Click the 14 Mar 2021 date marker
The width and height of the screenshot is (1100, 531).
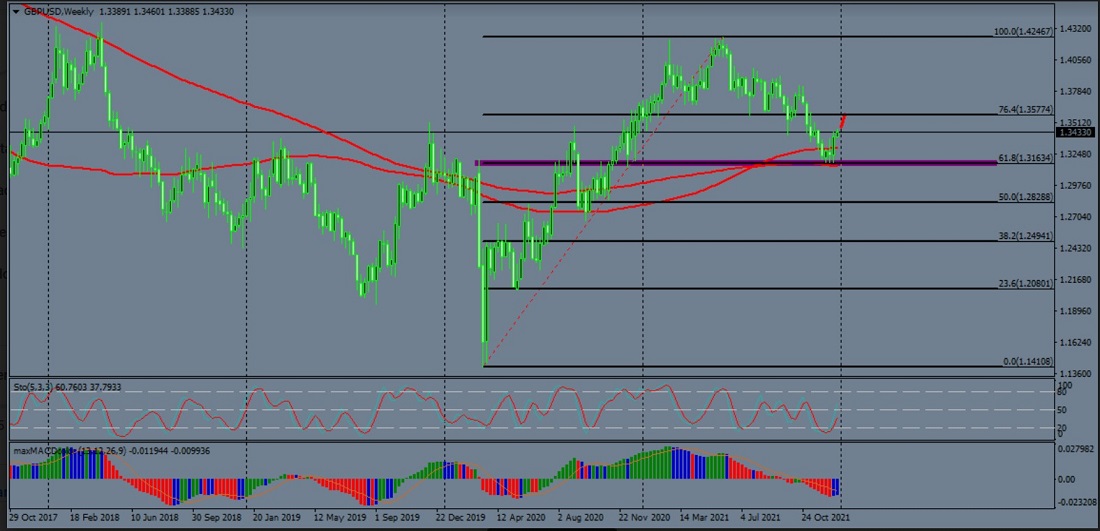[706, 519]
